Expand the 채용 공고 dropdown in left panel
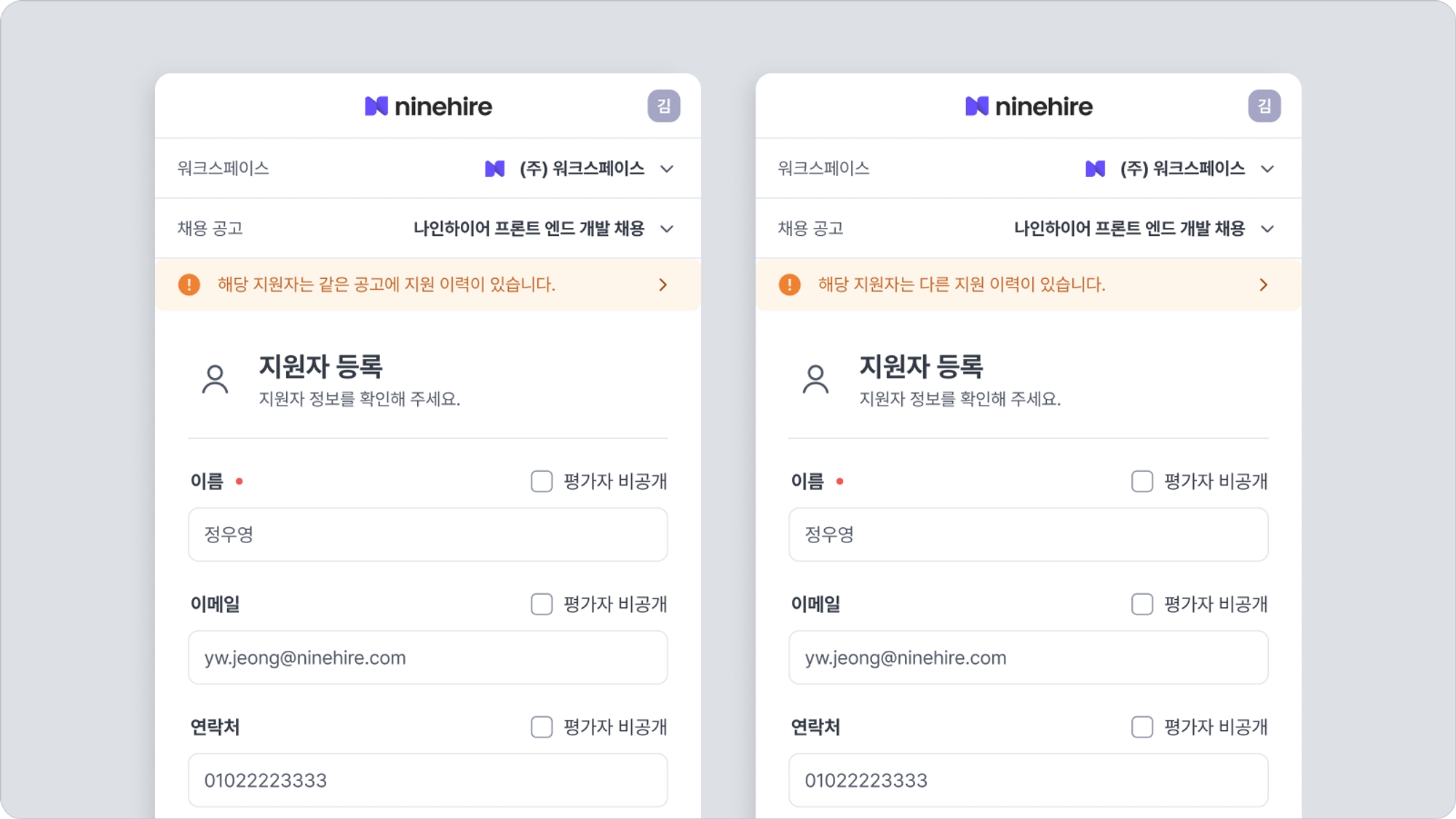Viewport: 1456px width, 819px height. coord(667,229)
